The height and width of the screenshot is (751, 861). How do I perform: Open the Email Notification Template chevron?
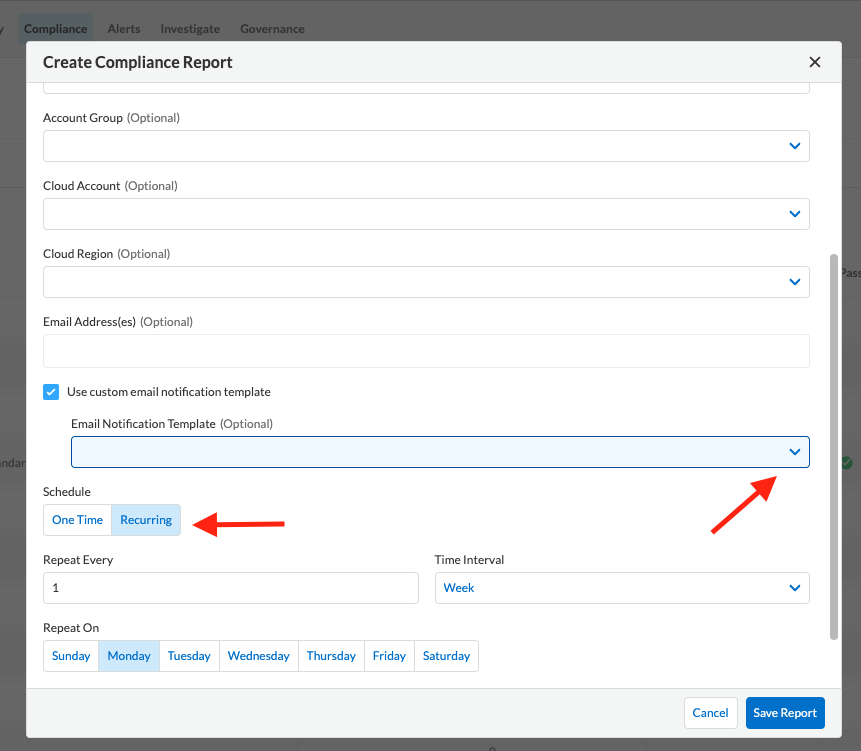(794, 452)
